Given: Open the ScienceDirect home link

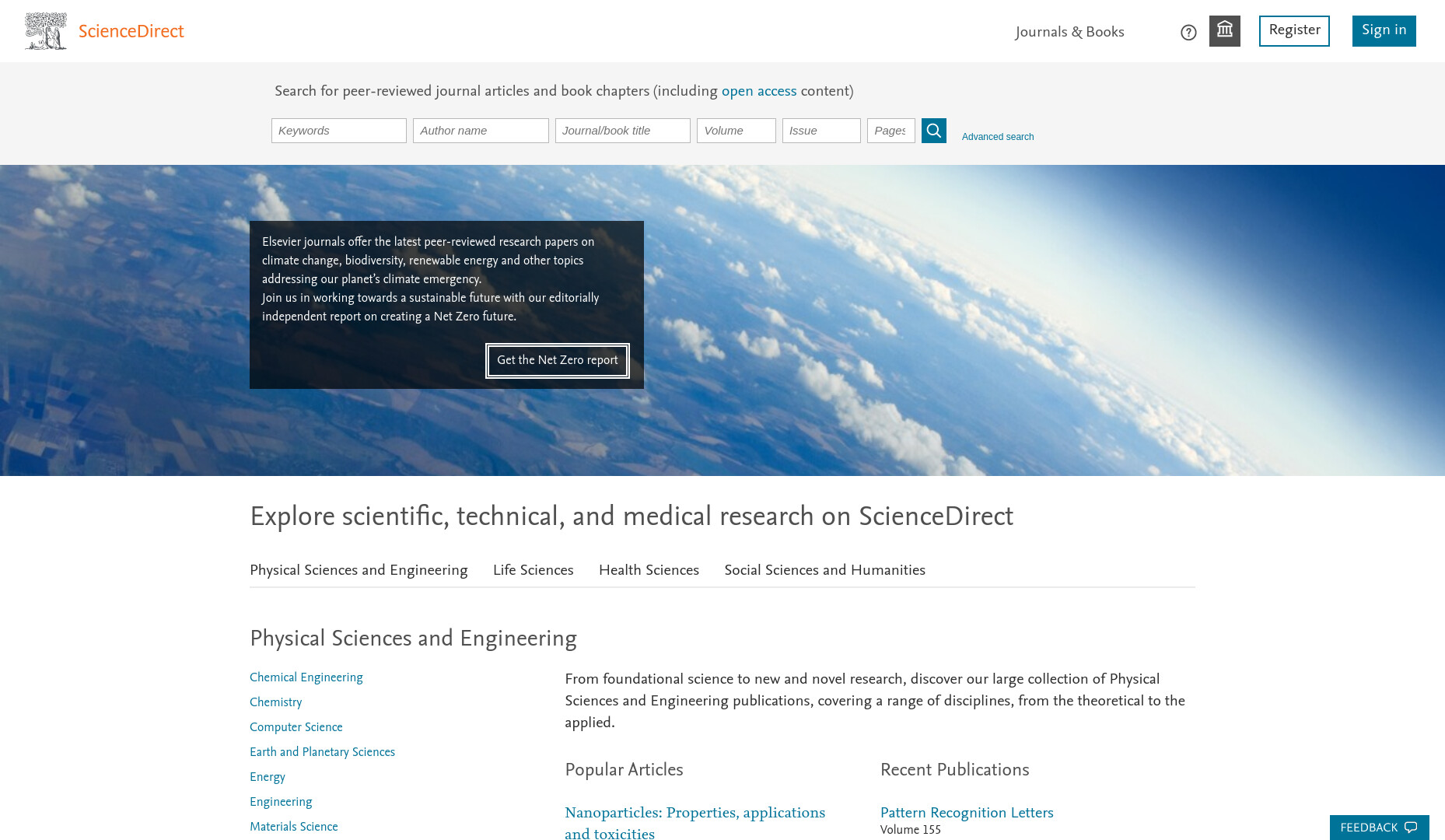Looking at the screenshot, I should (131, 32).
